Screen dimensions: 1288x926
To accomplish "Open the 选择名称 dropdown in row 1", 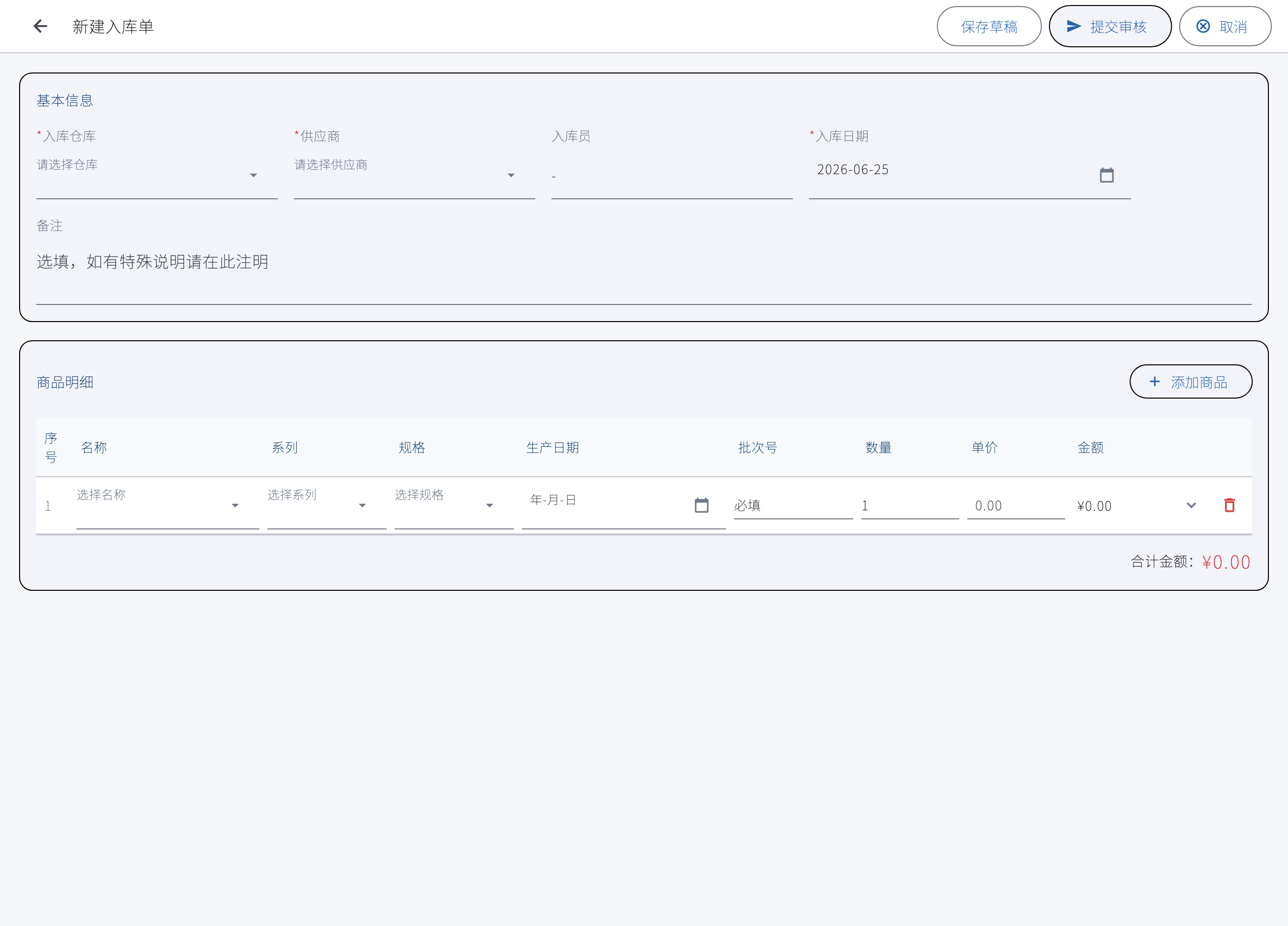I will pyautogui.click(x=168, y=505).
